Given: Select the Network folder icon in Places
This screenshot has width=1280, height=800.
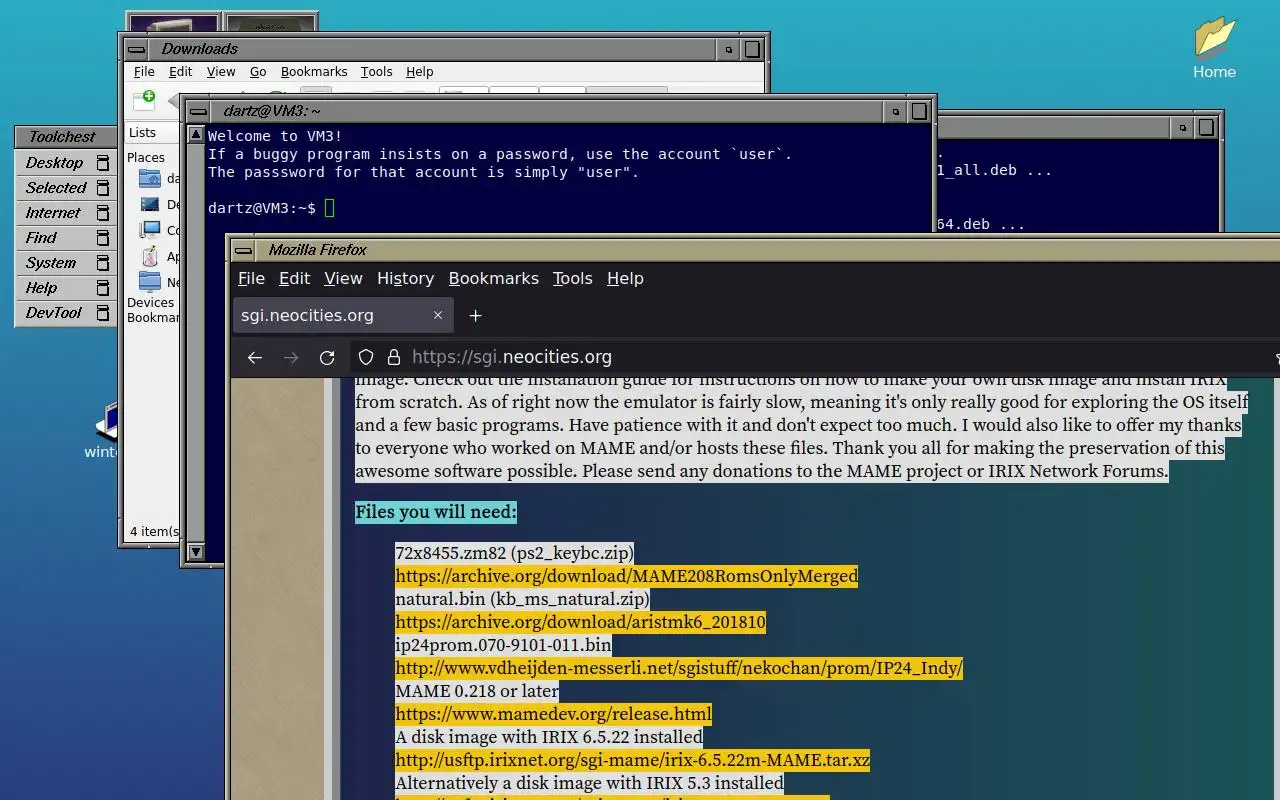Looking at the screenshot, I should pos(150,282).
